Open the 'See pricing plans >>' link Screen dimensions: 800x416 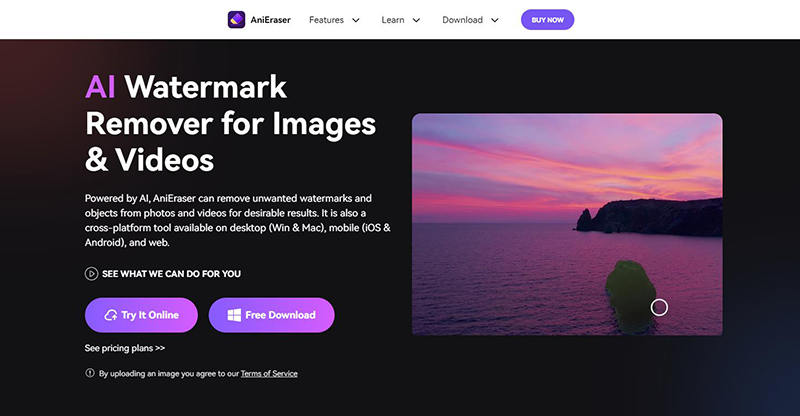[125, 348]
